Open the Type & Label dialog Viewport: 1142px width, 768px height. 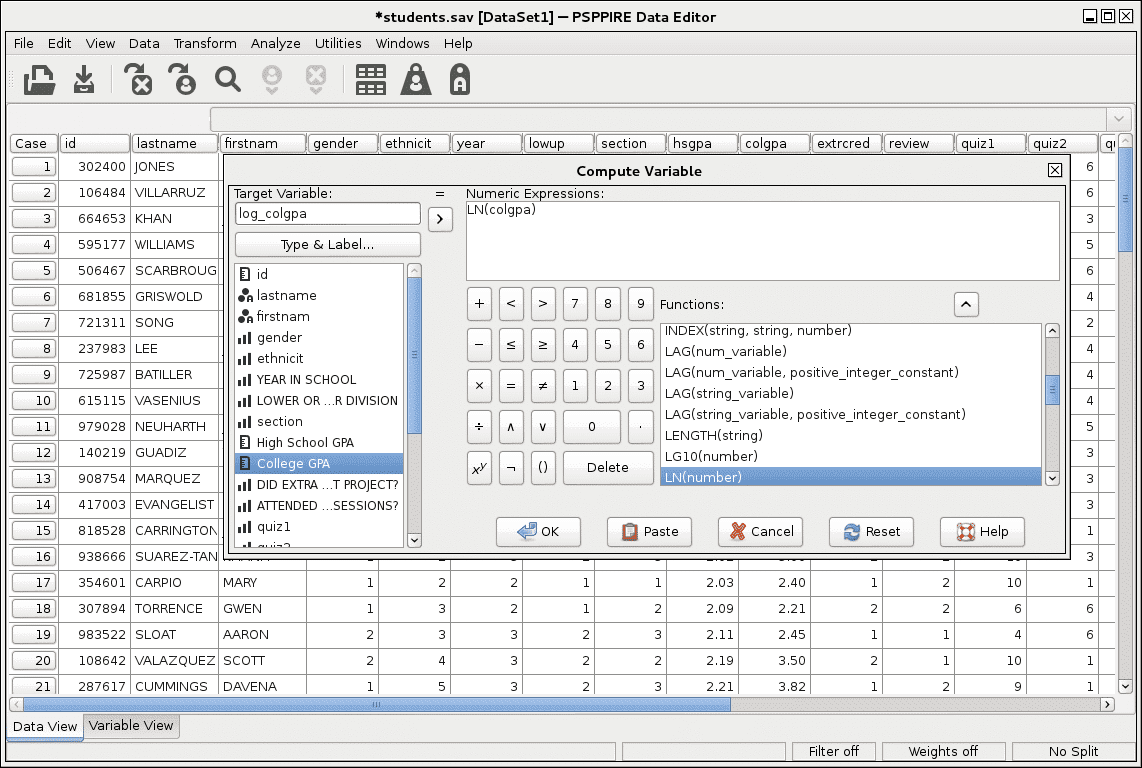point(327,244)
